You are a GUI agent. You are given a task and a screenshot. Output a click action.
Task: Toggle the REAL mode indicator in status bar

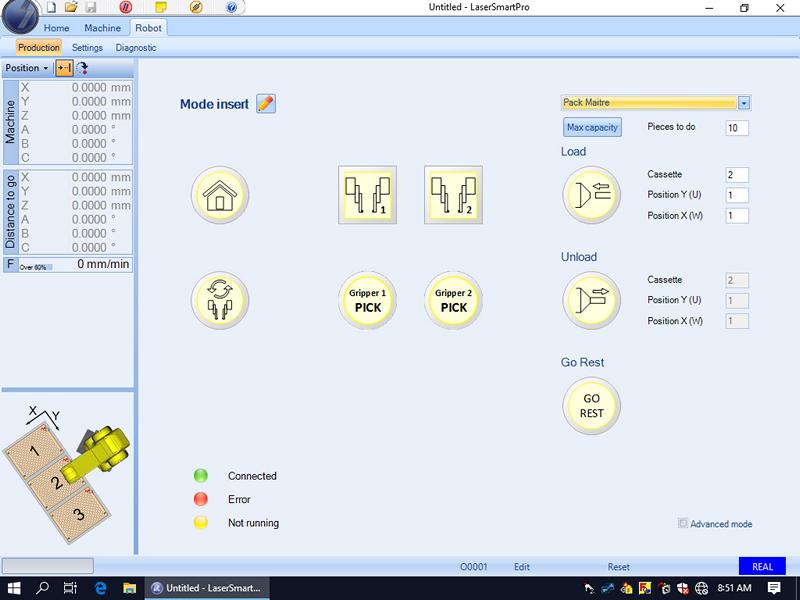point(762,566)
